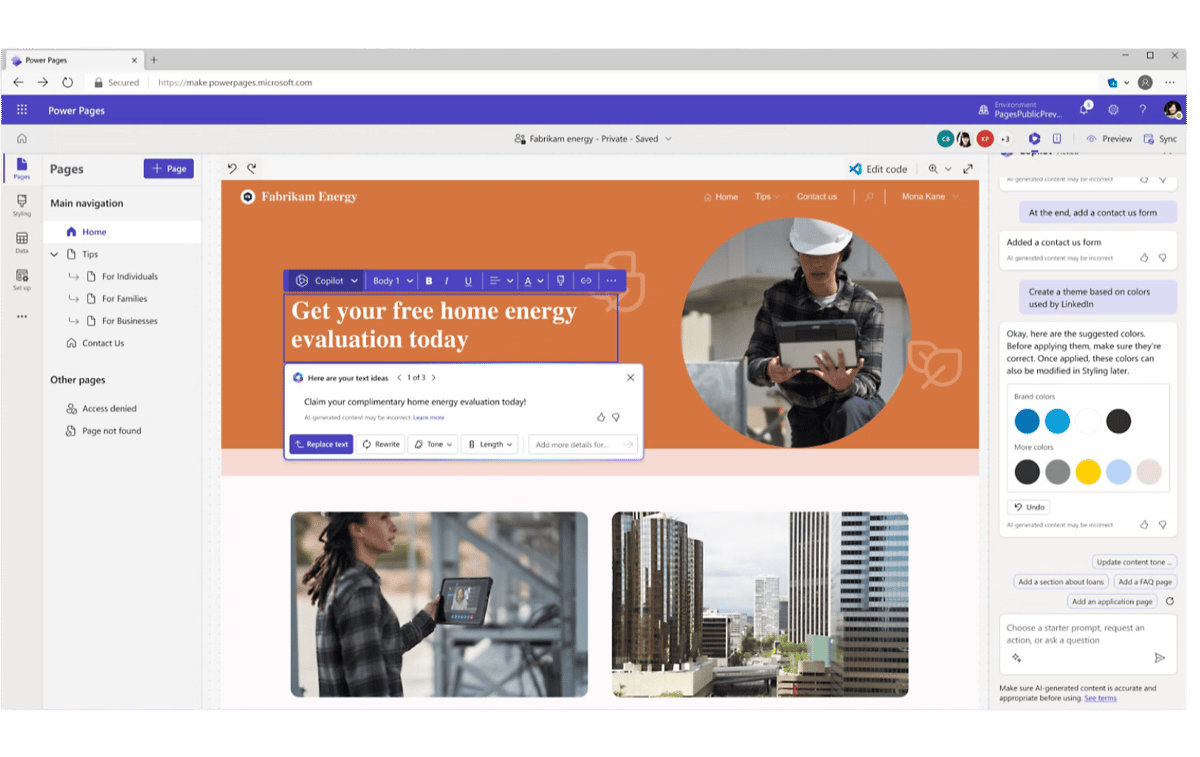Collapse the Tips tree node
The width and height of the screenshot is (1200, 757).
tap(55, 254)
